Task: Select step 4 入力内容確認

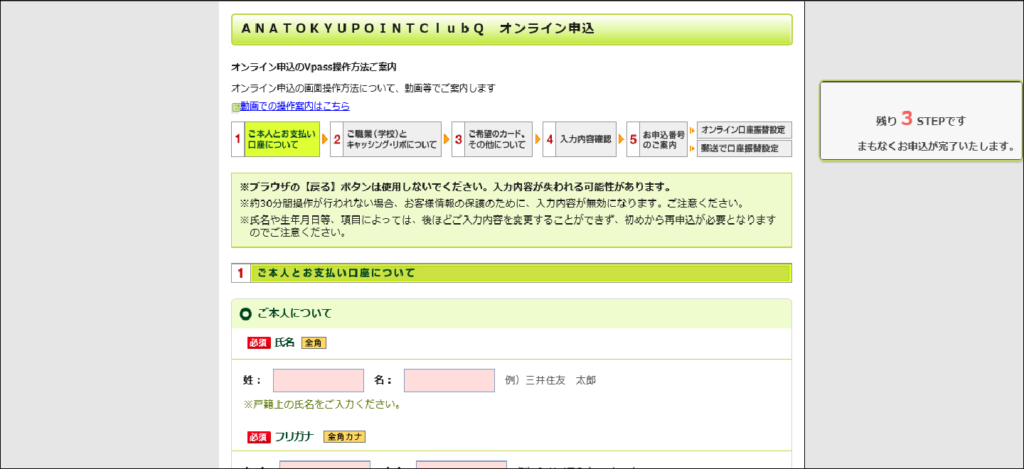Action: (x=579, y=139)
